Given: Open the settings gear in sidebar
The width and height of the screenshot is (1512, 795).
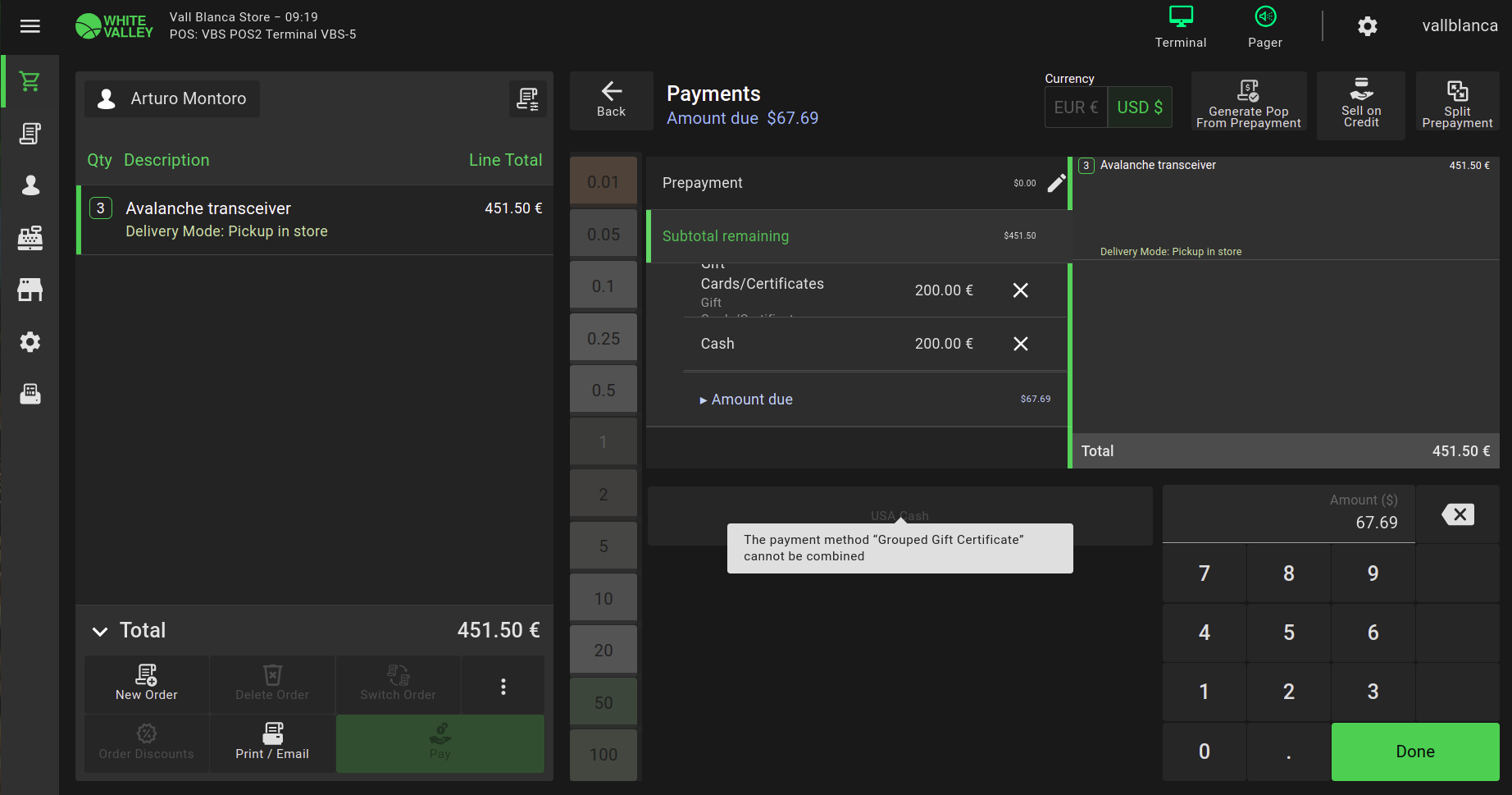Looking at the screenshot, I should tap(30, 342).
